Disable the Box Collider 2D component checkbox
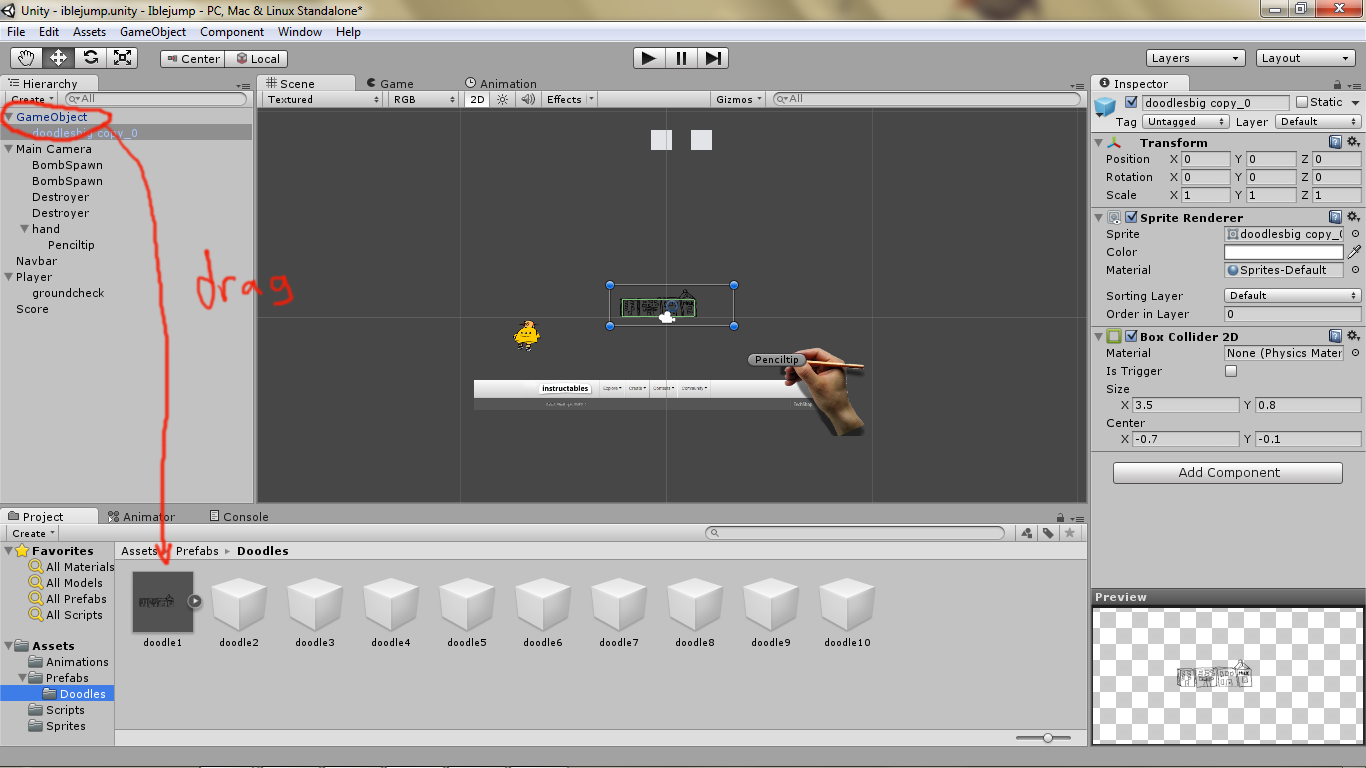Viewport: 1366px width, 768px height. point(1131,336)
